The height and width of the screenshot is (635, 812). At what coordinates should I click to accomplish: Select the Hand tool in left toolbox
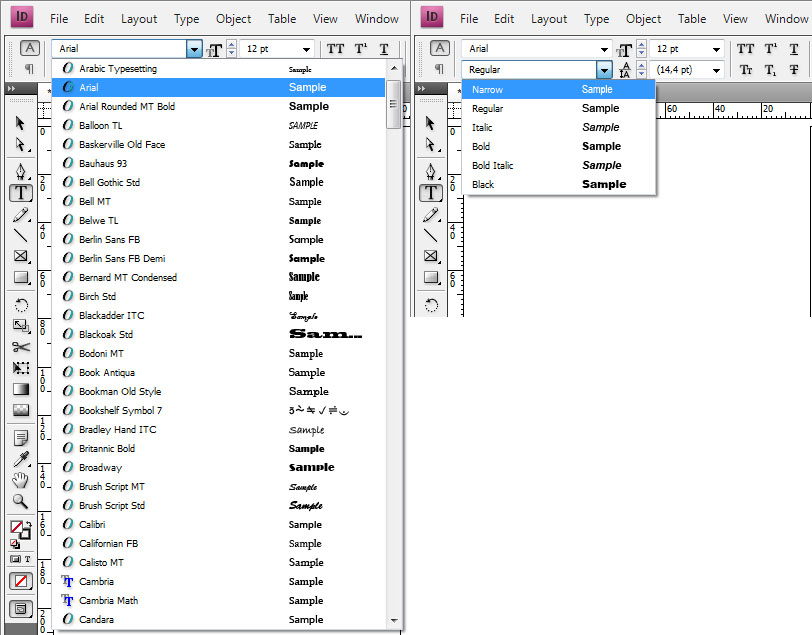point(20,480)
